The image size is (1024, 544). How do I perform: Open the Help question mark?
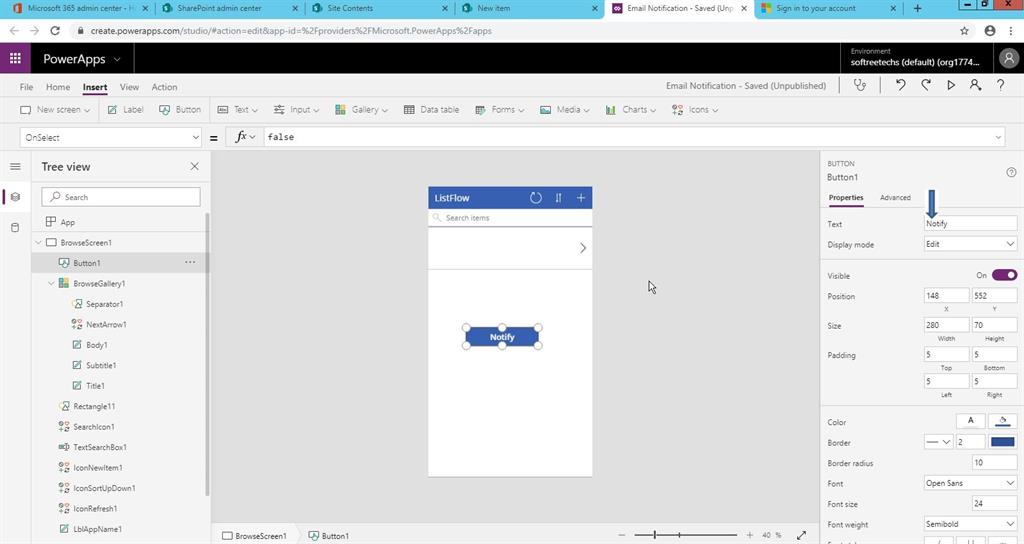1000,85
